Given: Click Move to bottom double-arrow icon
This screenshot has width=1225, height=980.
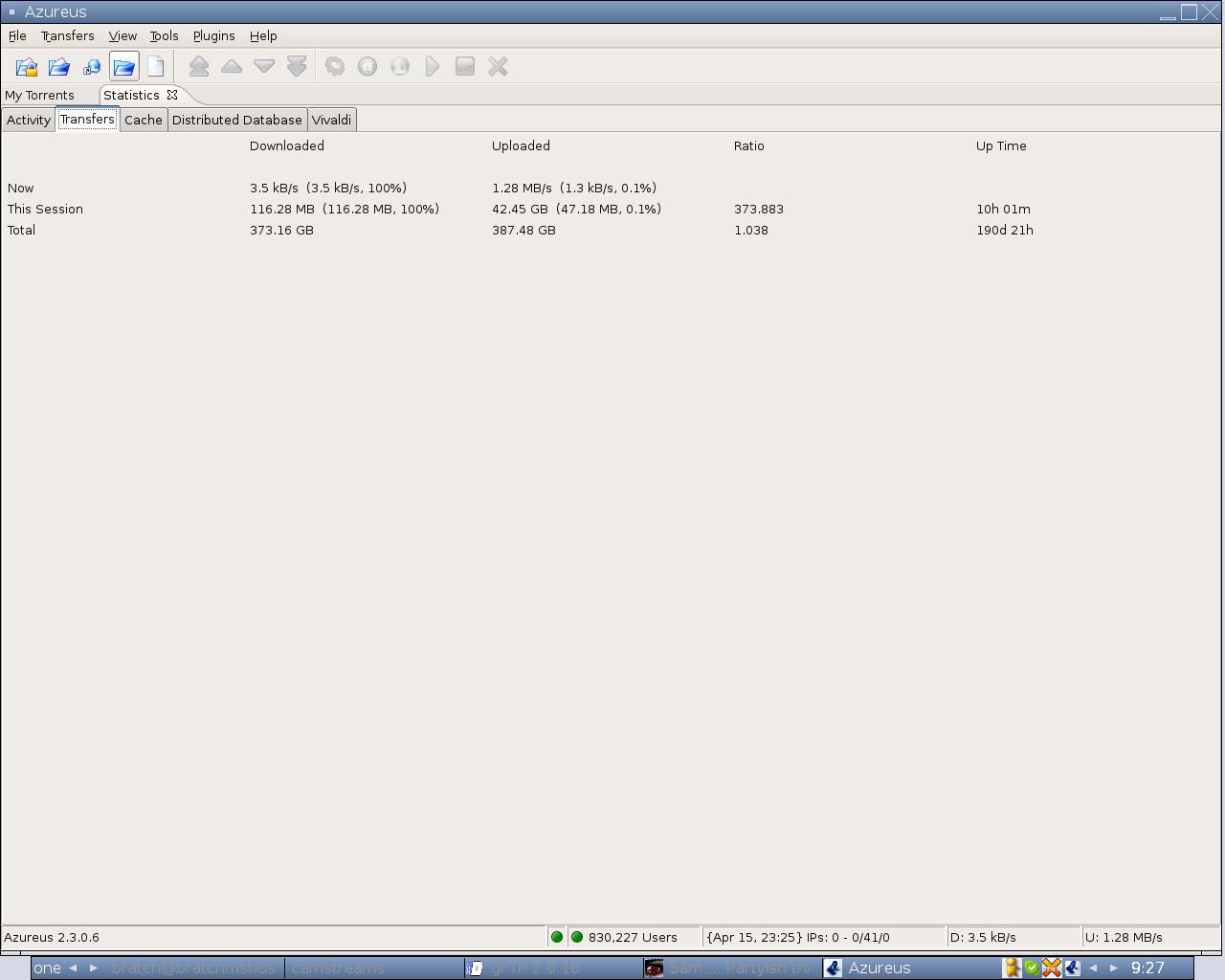Looking at the screenshot, I should coord(297,67).
